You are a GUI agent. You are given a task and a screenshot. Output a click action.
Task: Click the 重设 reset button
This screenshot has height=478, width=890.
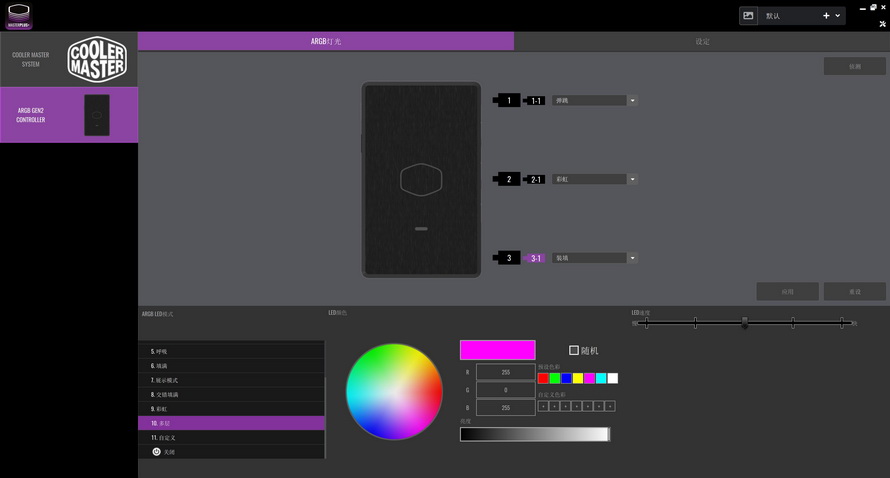(854, 292)
